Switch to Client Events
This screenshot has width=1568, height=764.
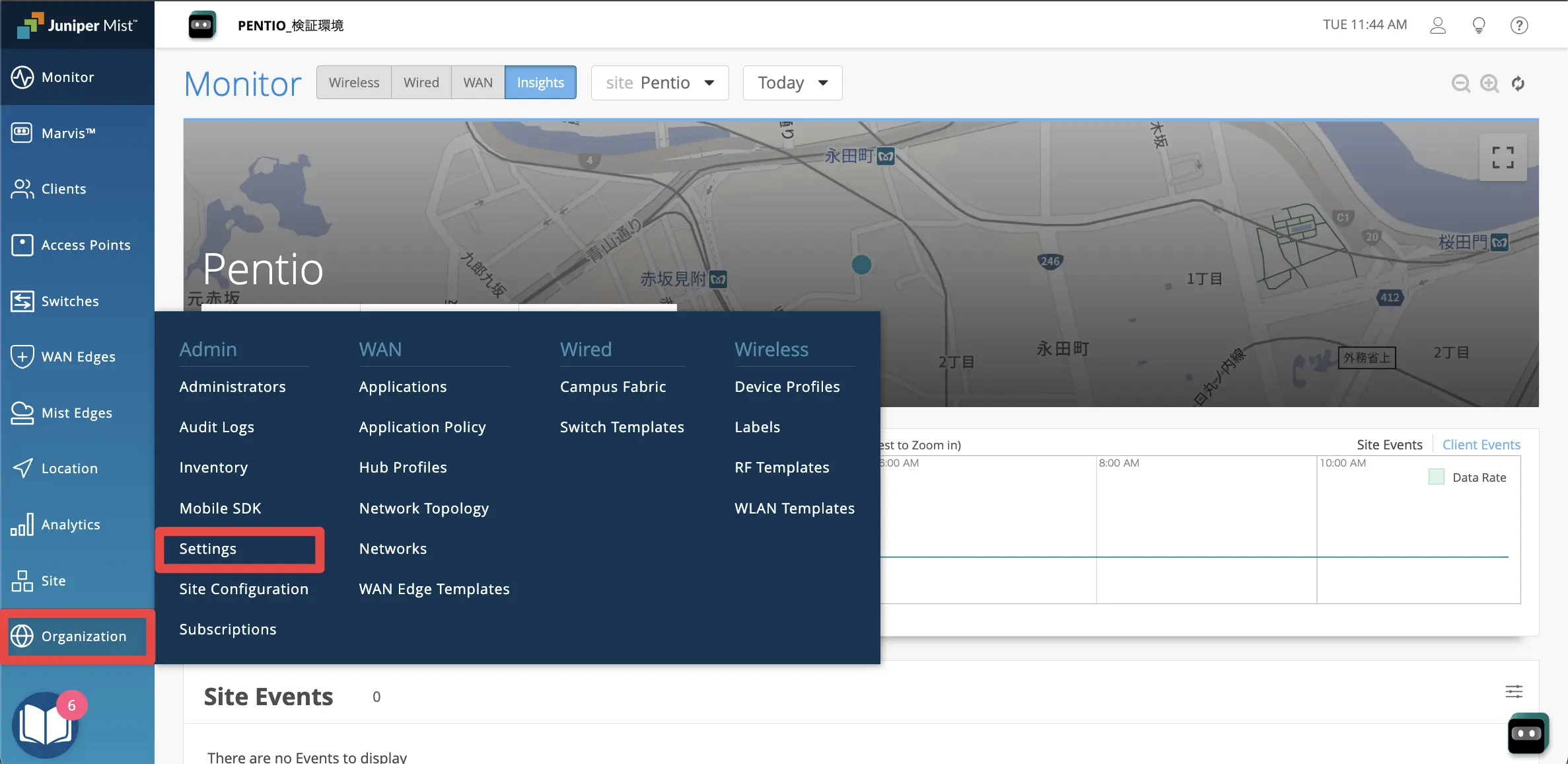[1481, 445]
